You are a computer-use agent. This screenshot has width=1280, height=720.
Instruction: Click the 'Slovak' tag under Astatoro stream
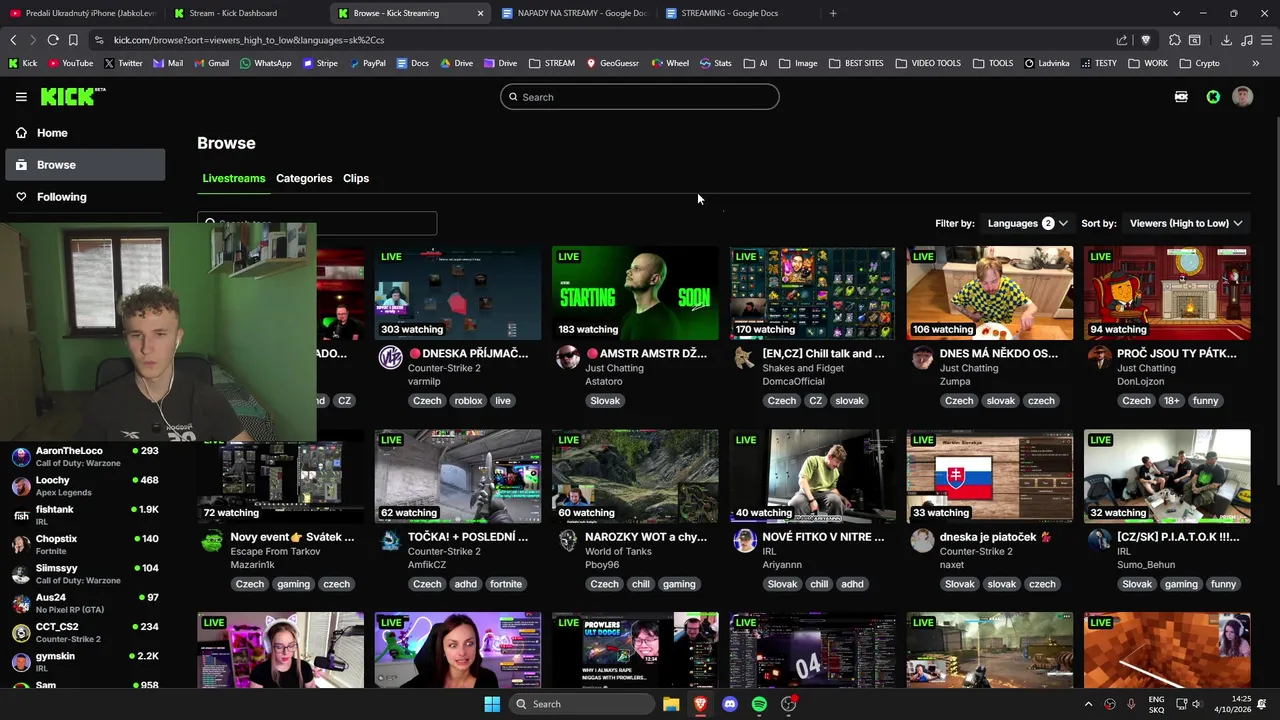coord(605,401)
